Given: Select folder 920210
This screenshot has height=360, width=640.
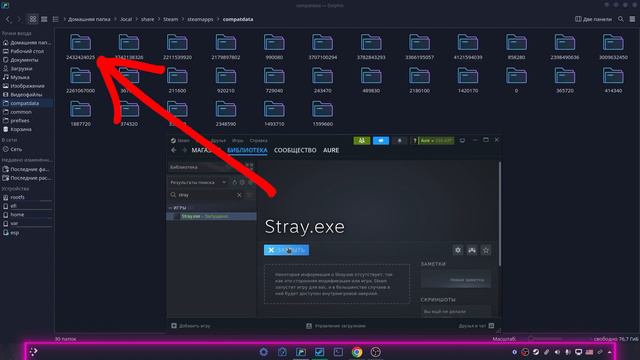Looking at the screenshot, I should 226,80.
